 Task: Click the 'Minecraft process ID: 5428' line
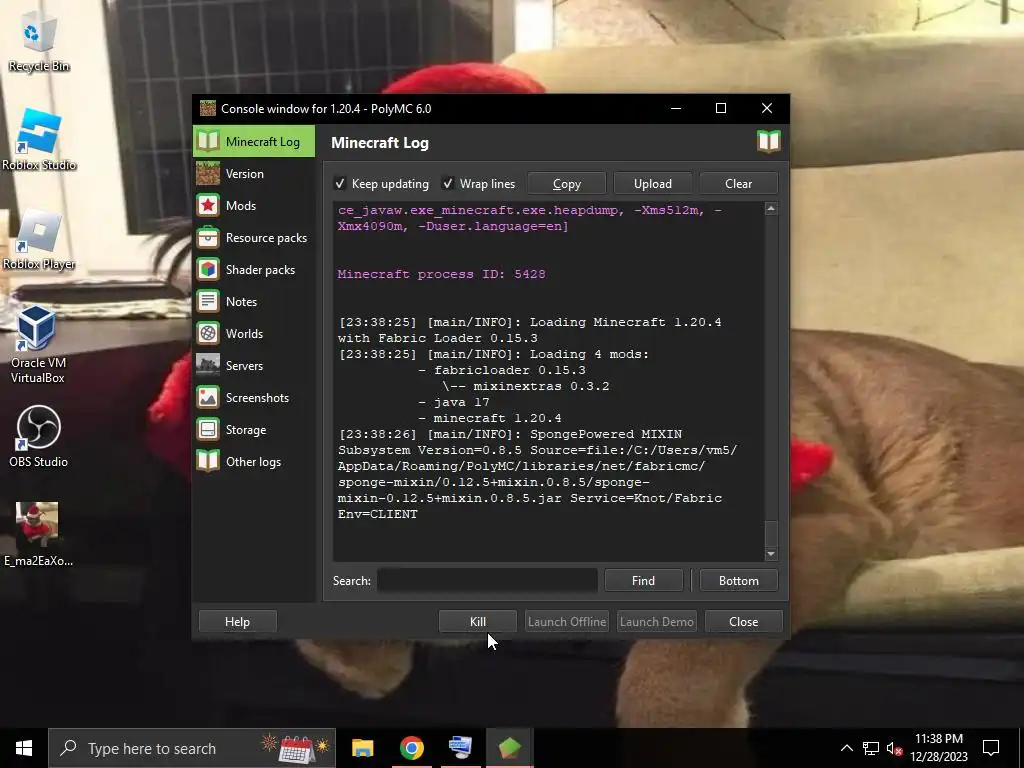tap(441, 274)
